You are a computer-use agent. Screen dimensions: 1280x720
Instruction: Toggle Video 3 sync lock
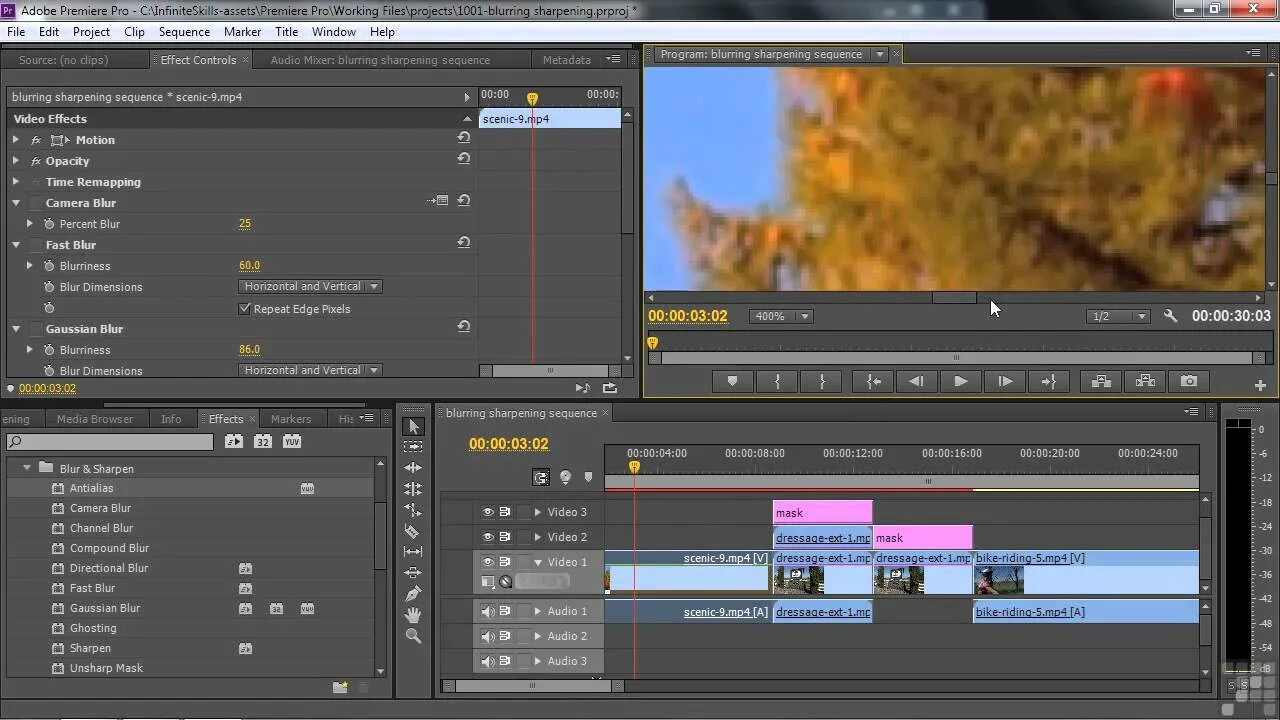[505, 512]
